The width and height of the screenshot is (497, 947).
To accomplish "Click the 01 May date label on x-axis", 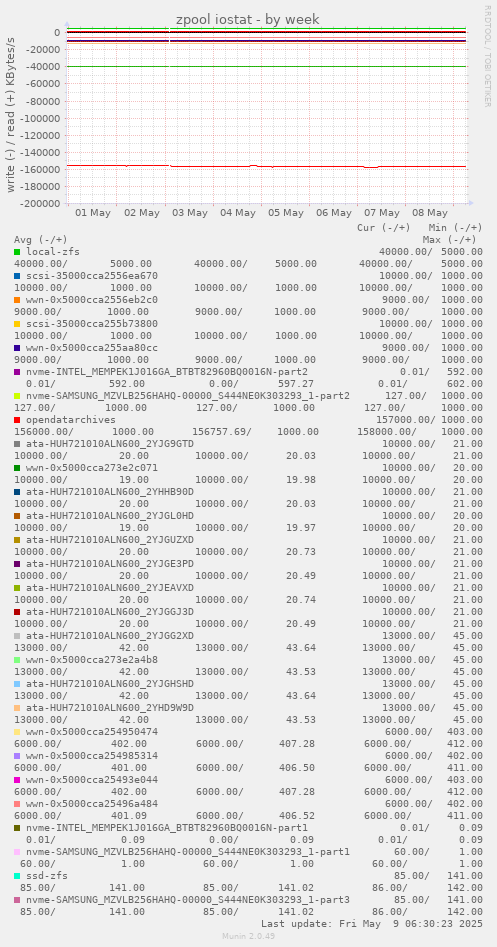I will coord(93,213).
